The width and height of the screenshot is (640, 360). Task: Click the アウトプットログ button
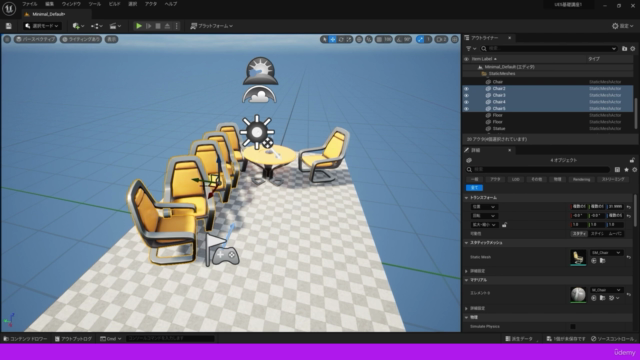pos(73,339)
